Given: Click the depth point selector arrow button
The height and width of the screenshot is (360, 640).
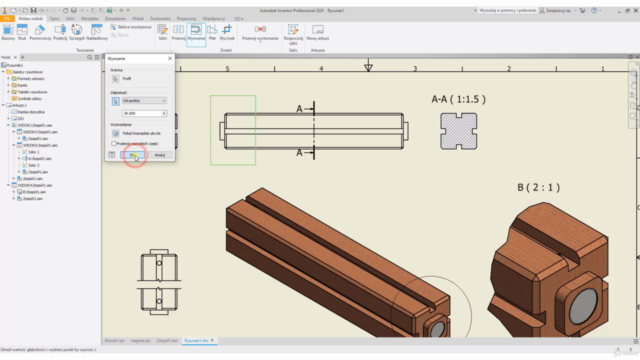Looking at the screenshot, I should point(116,101).
